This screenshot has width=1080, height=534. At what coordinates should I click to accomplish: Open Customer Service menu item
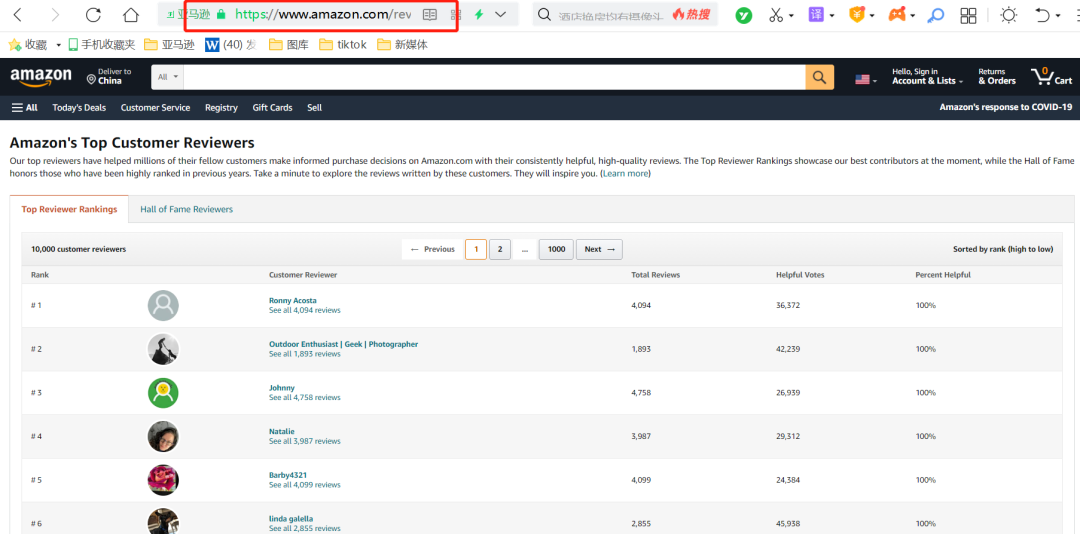155,107
